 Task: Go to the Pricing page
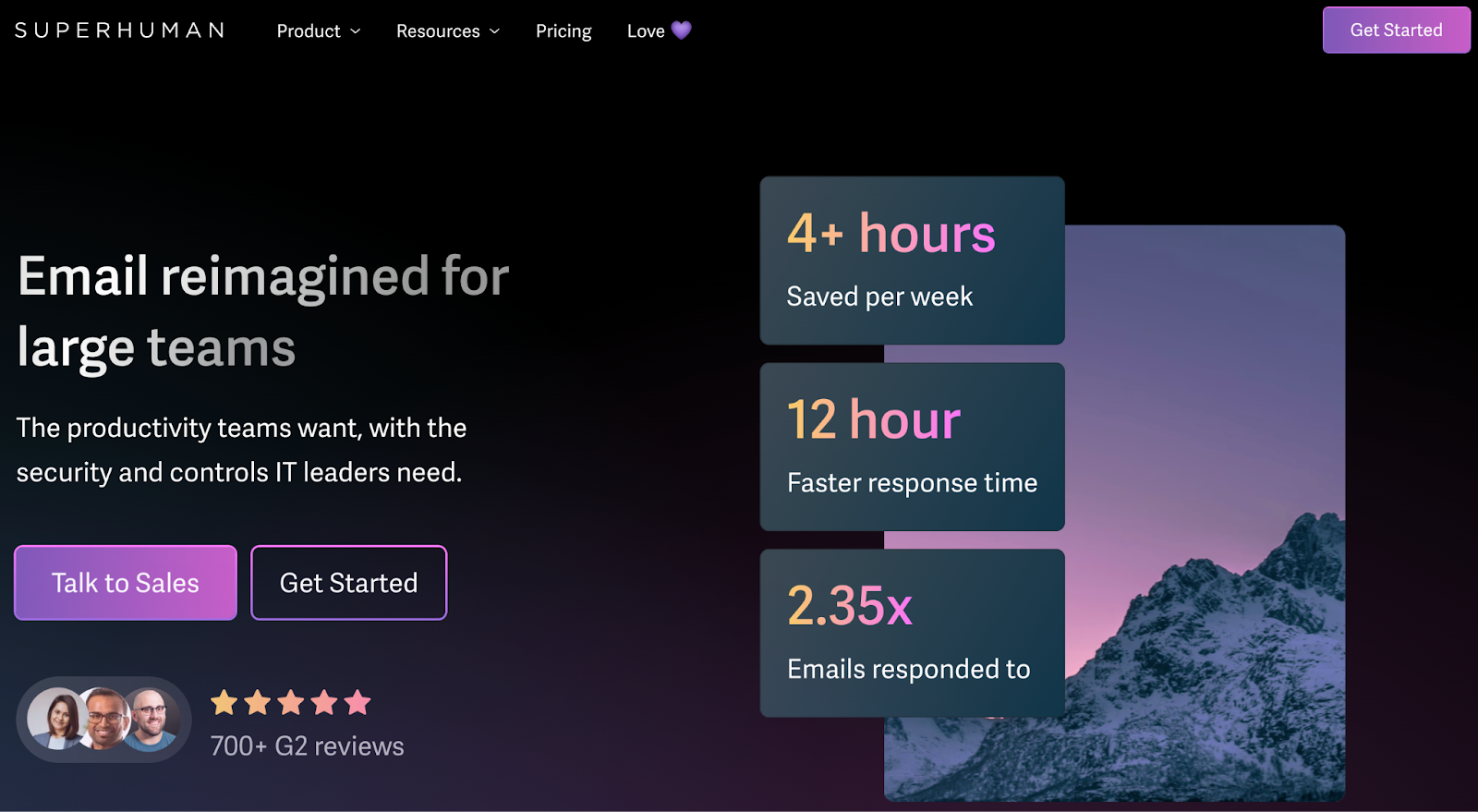[x=563, y=30]
